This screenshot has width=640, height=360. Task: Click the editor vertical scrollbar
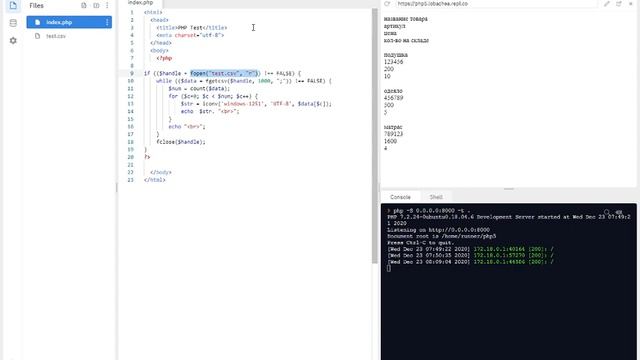[x=375, y=136]
